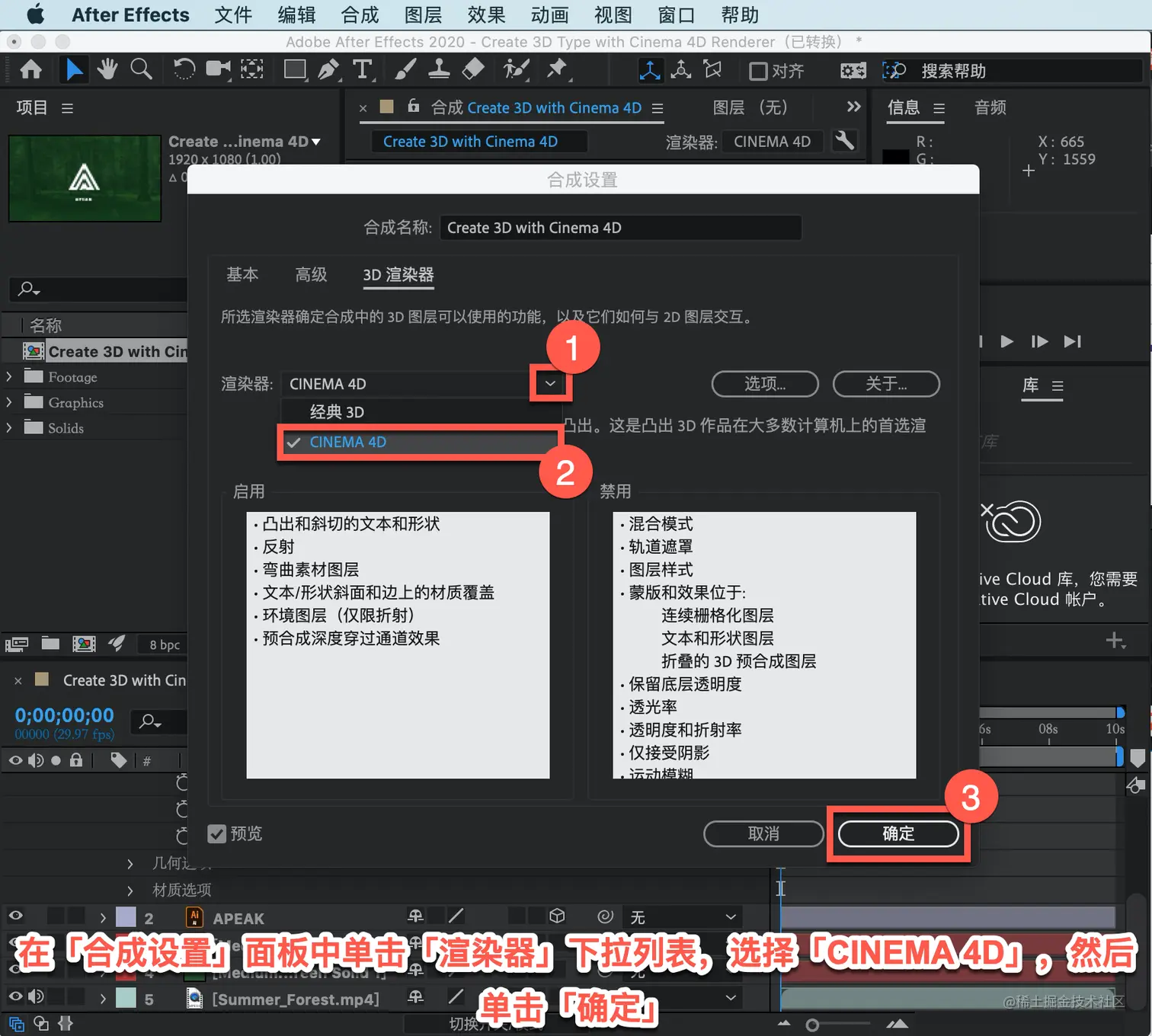Toggle the lock on the composition viewer tab
The height and width of the screenshot is (1036, 1152).
point(414,106)
